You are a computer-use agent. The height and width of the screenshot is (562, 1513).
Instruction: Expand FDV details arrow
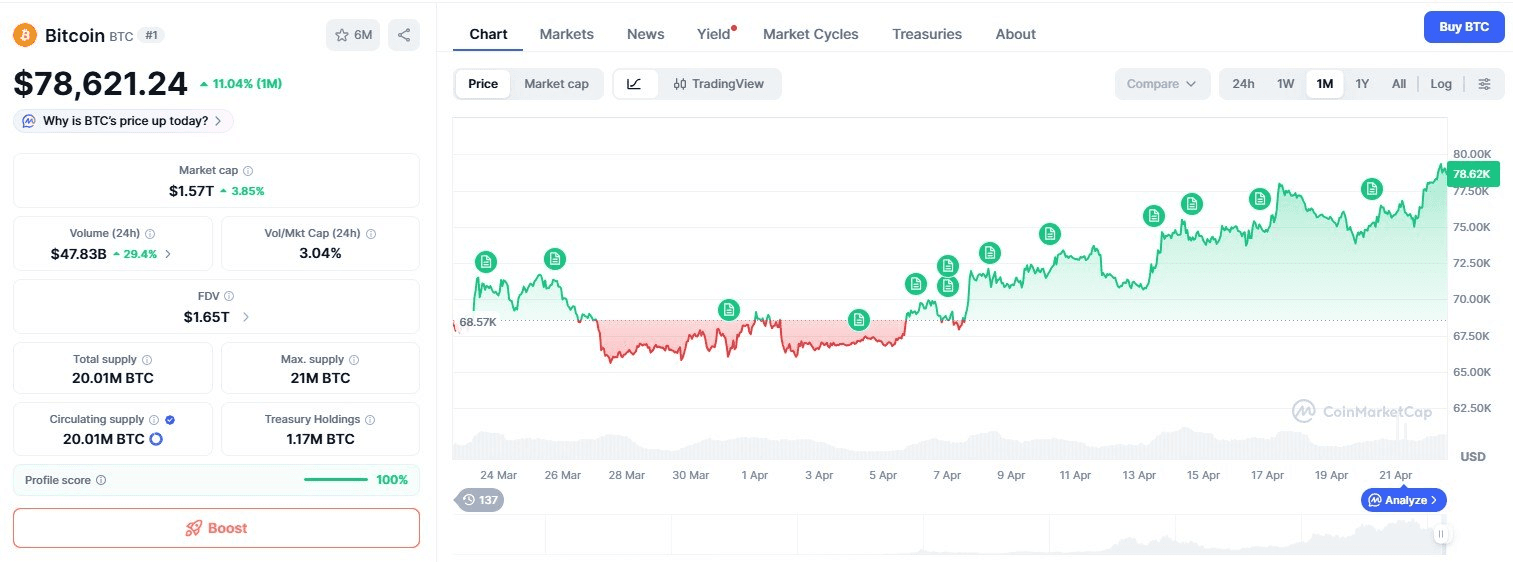(246, 317)
